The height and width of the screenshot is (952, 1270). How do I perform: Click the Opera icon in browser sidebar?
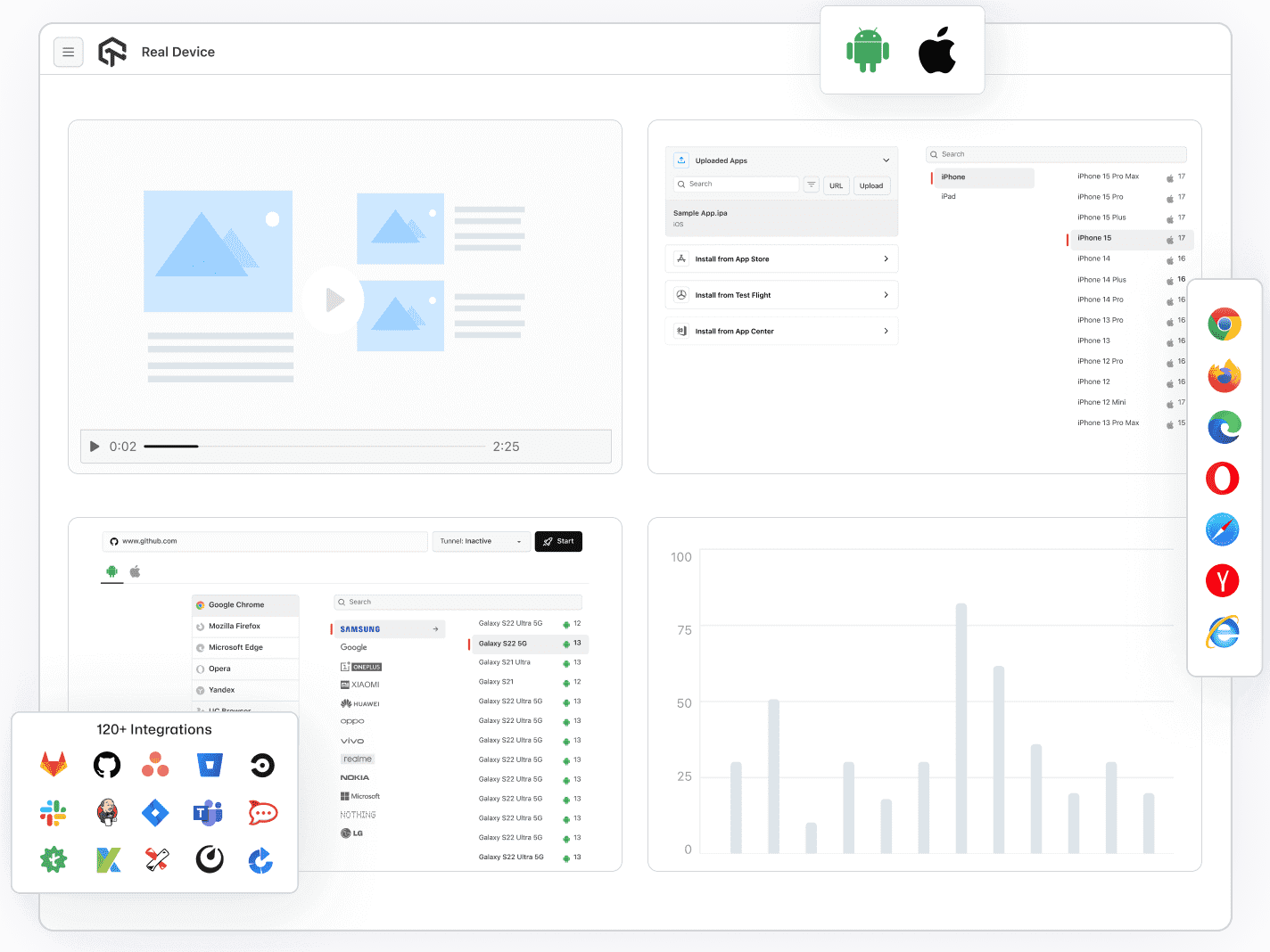tap(1223, 478)
